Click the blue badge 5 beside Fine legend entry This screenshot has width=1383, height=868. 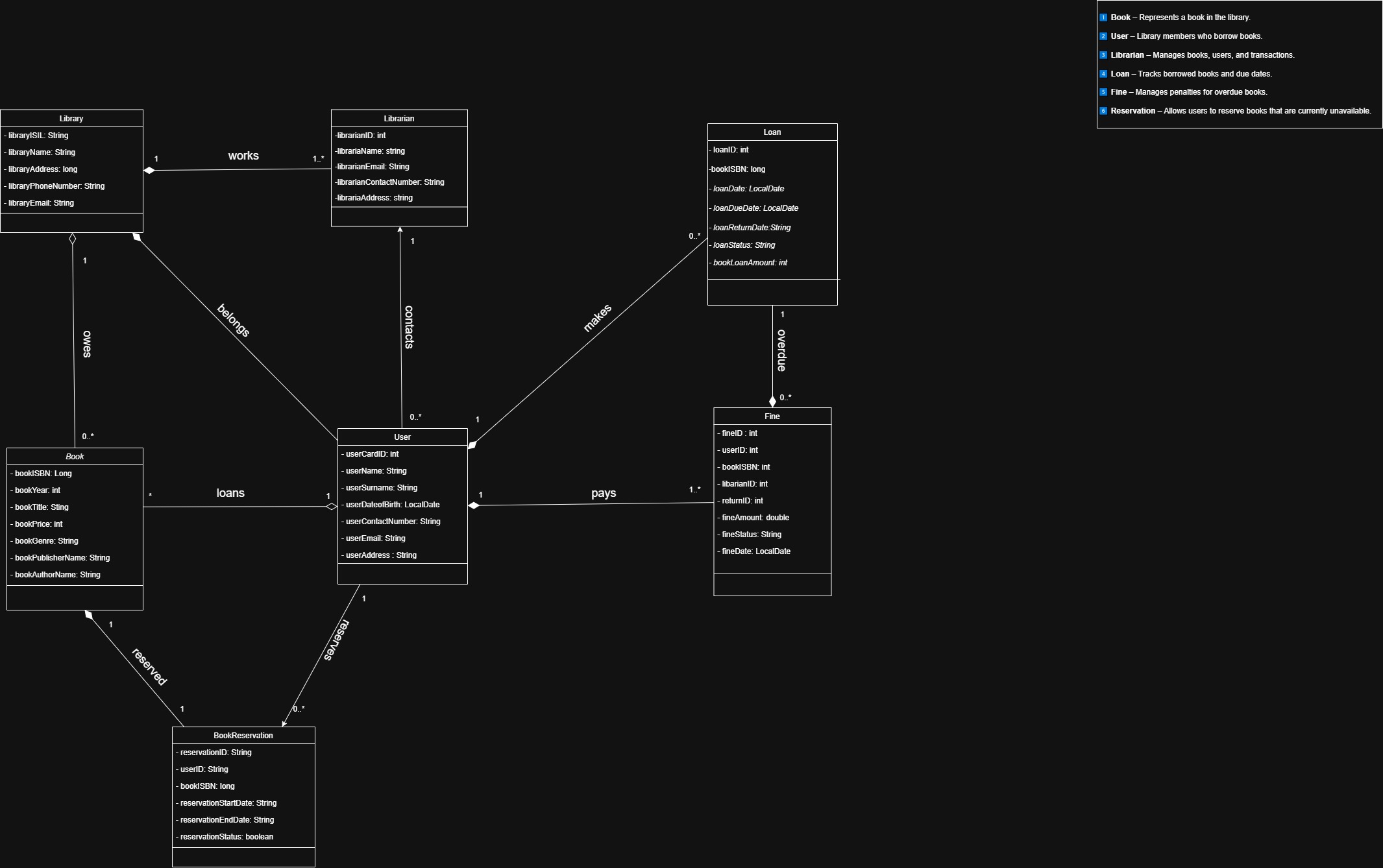point(1103,92)
